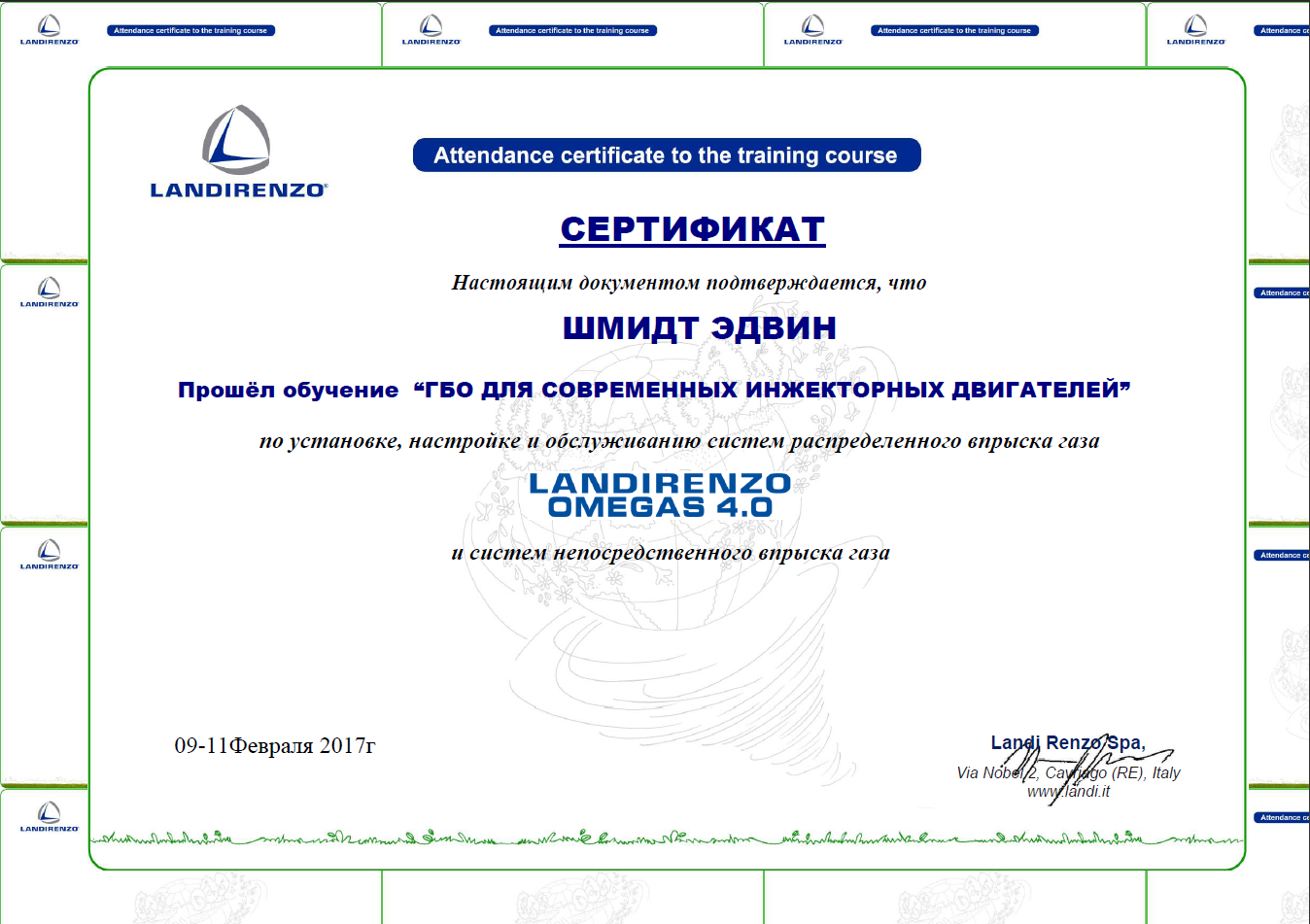The height and width of the screenshot is (924, 1310).
Task: Click the 'Landi Renzo Spa,' company name
Action: 1067,742
